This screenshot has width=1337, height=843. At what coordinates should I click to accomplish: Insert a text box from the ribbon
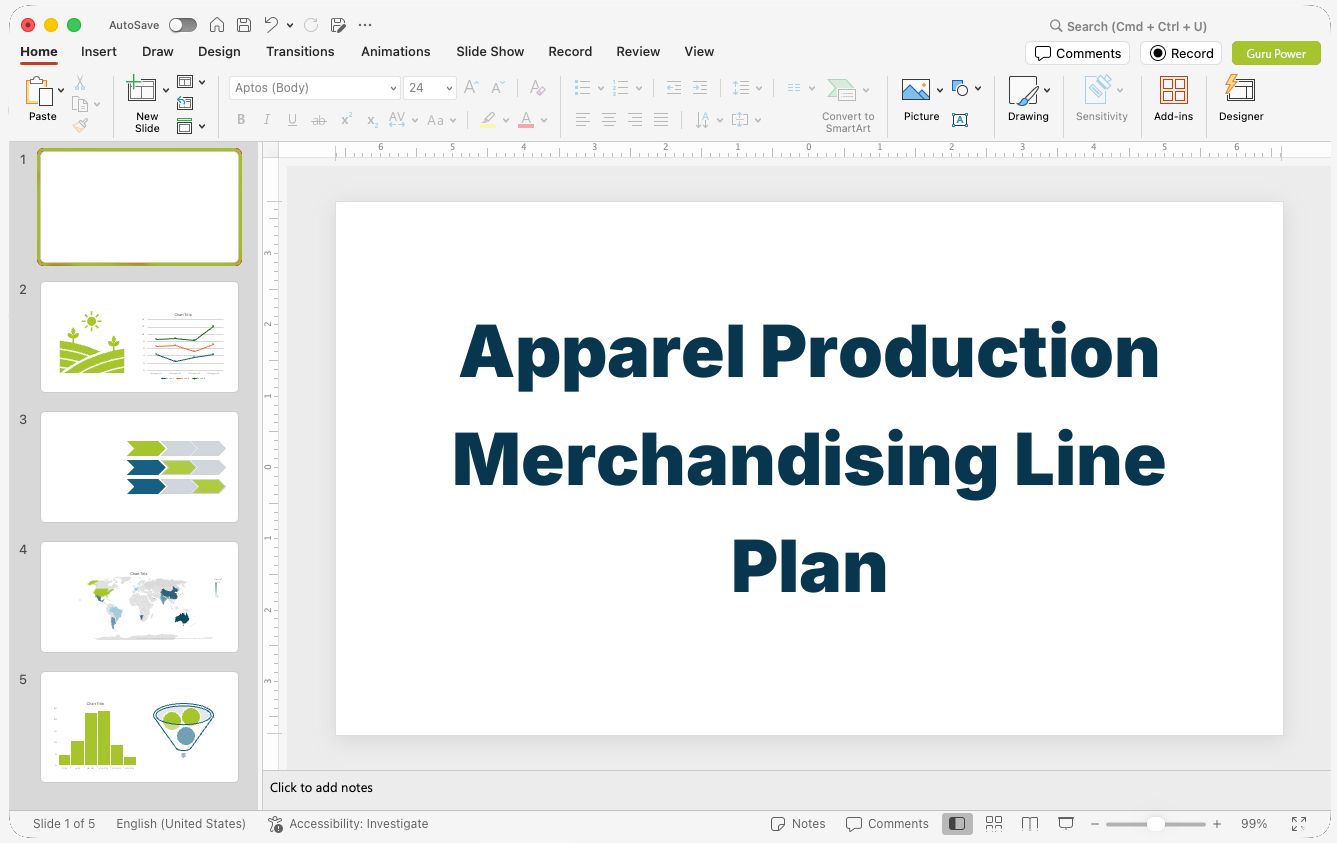(960, 120)
